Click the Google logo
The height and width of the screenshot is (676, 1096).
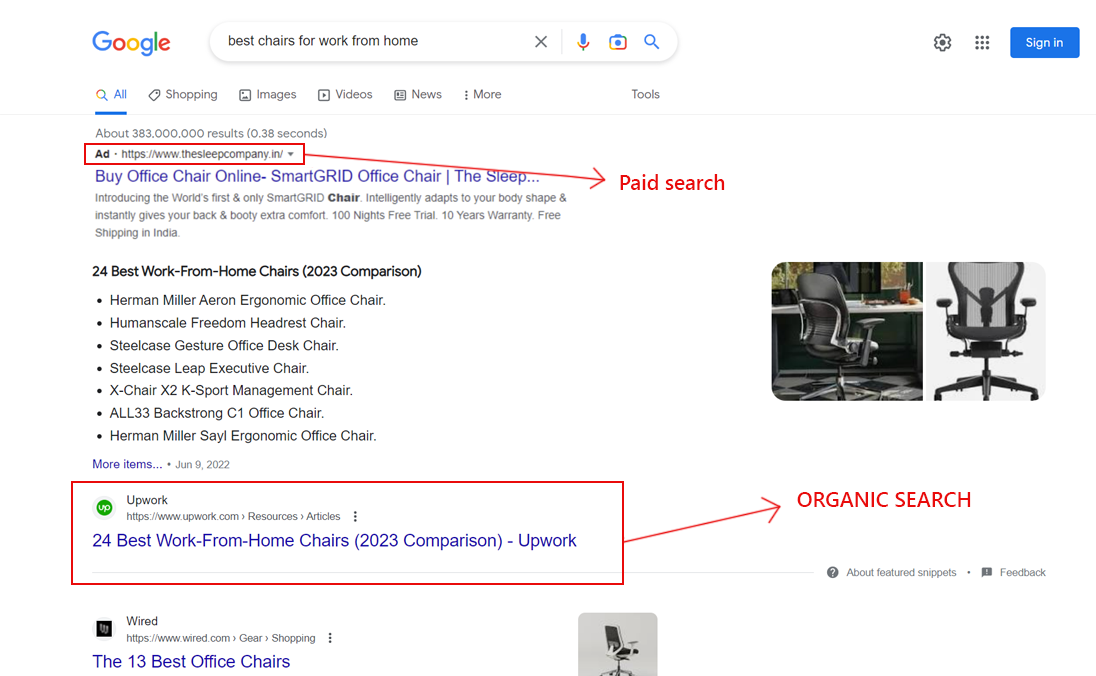[x=131, y=43]
